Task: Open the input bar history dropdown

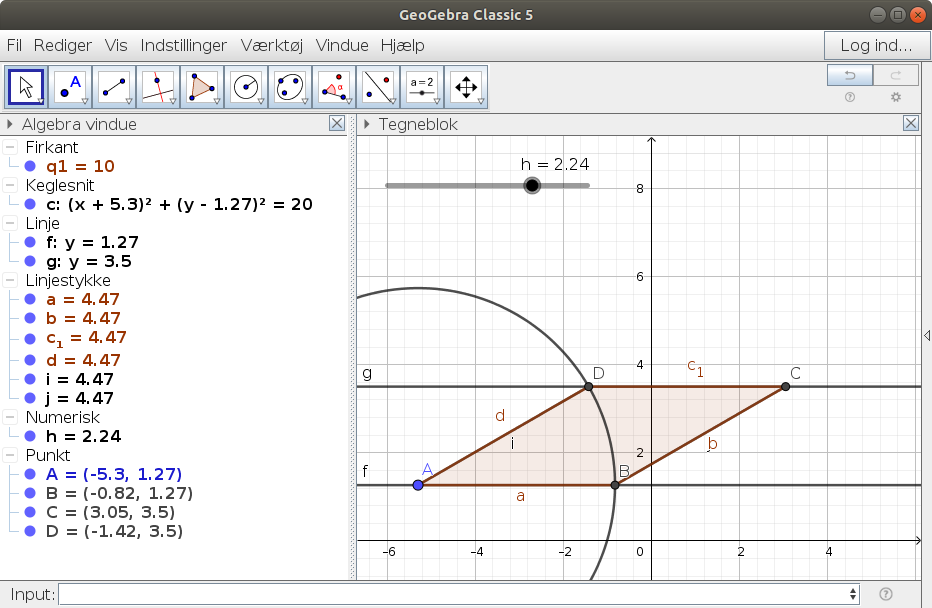Action: point(853,594)
